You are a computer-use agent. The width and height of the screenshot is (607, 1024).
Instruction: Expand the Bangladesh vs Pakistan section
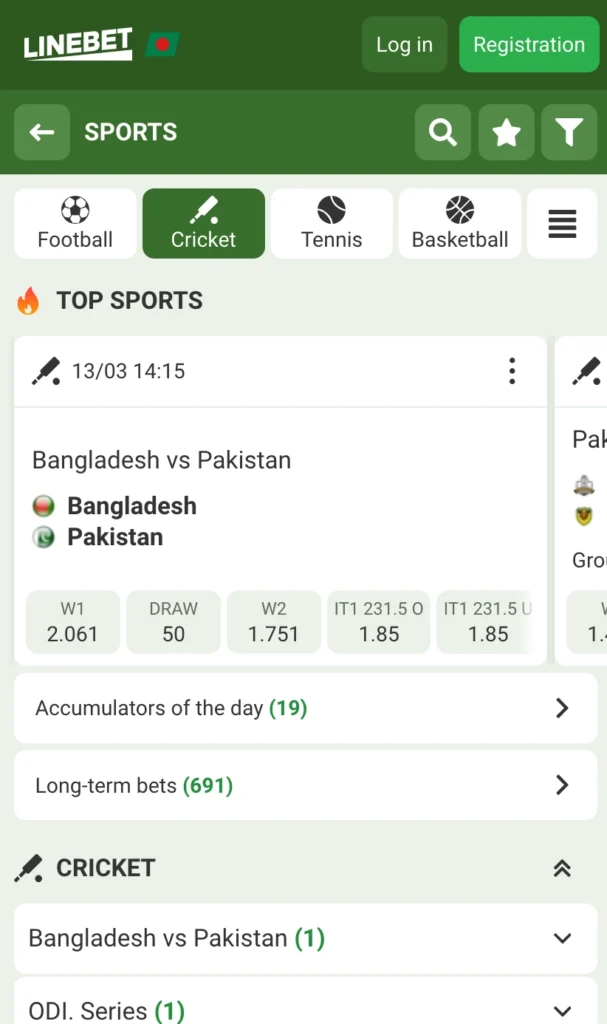click(560, 938)
